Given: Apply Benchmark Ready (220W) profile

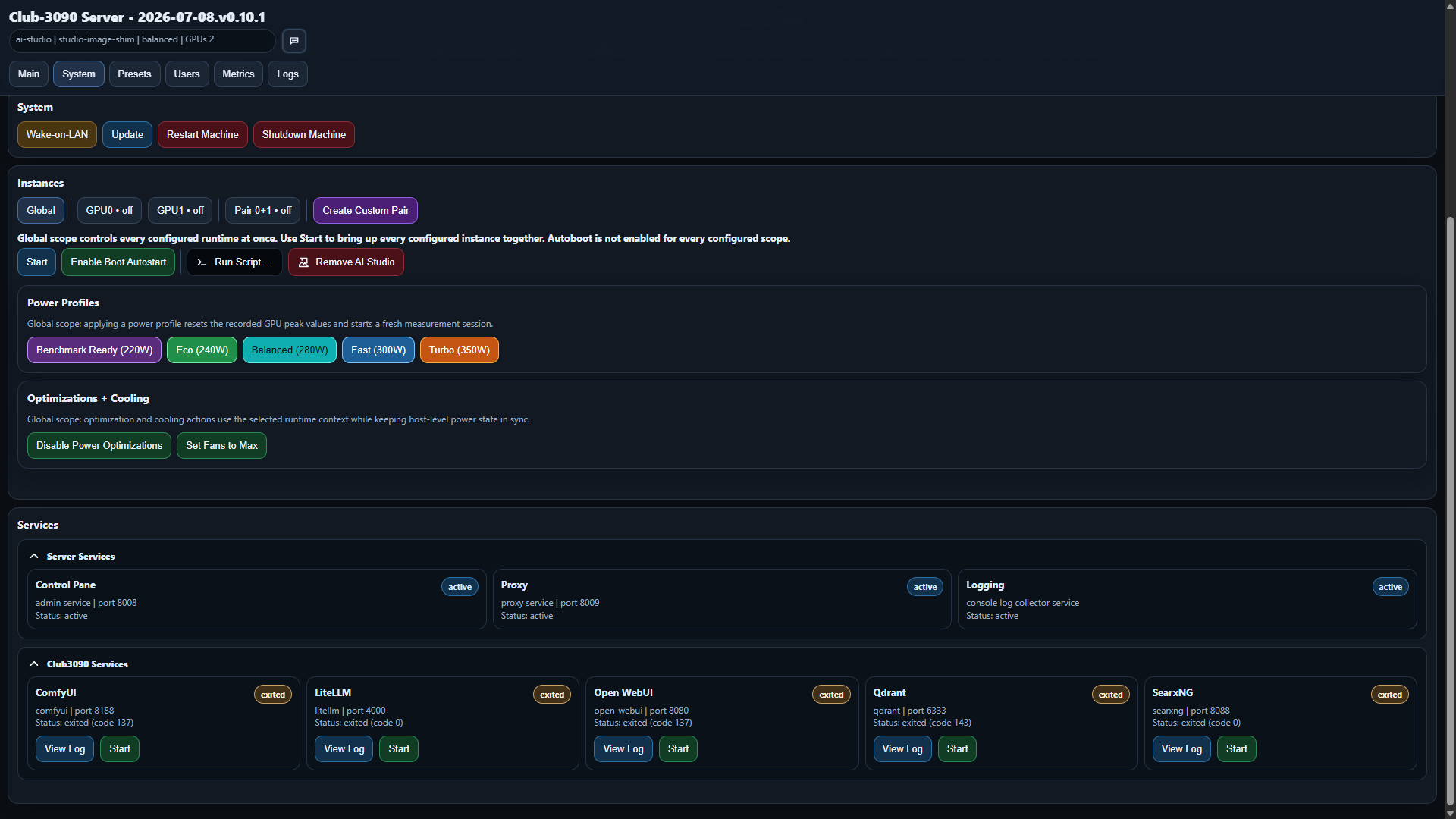Looking at the screenshot, I should point(94,350).
